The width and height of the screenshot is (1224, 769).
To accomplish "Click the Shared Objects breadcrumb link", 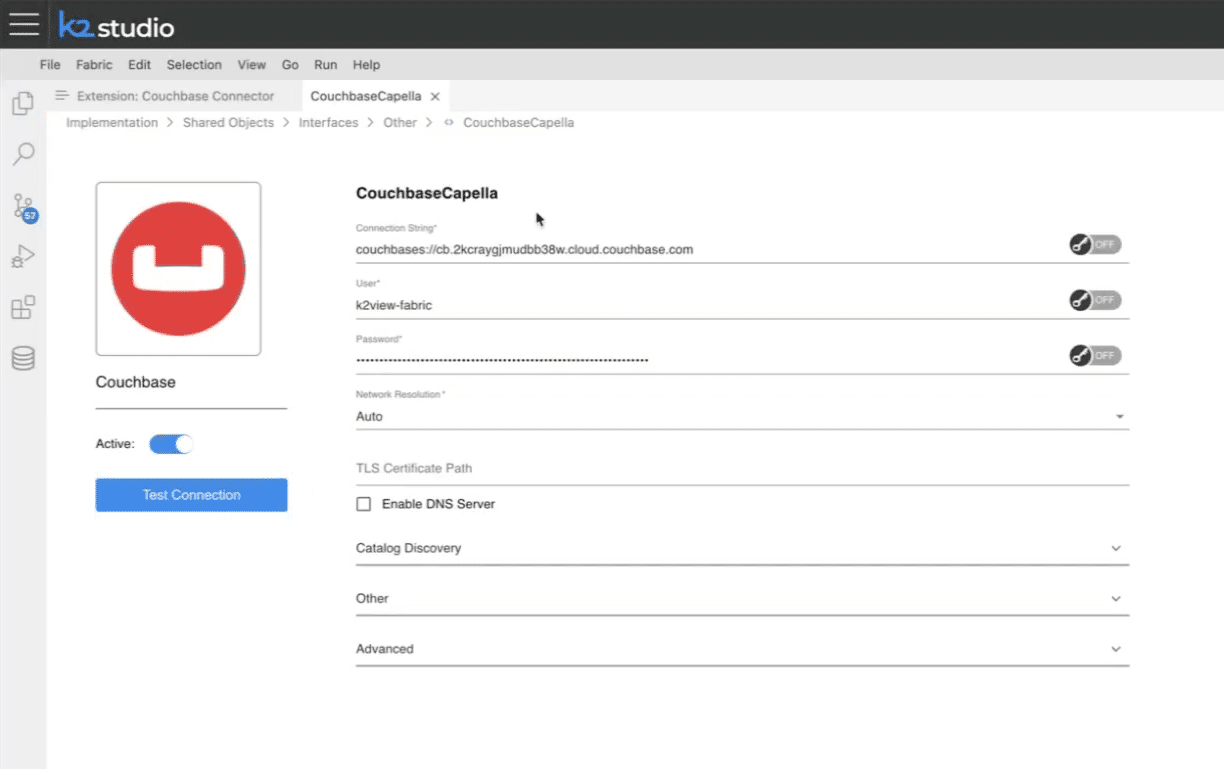I will [228, 122].
